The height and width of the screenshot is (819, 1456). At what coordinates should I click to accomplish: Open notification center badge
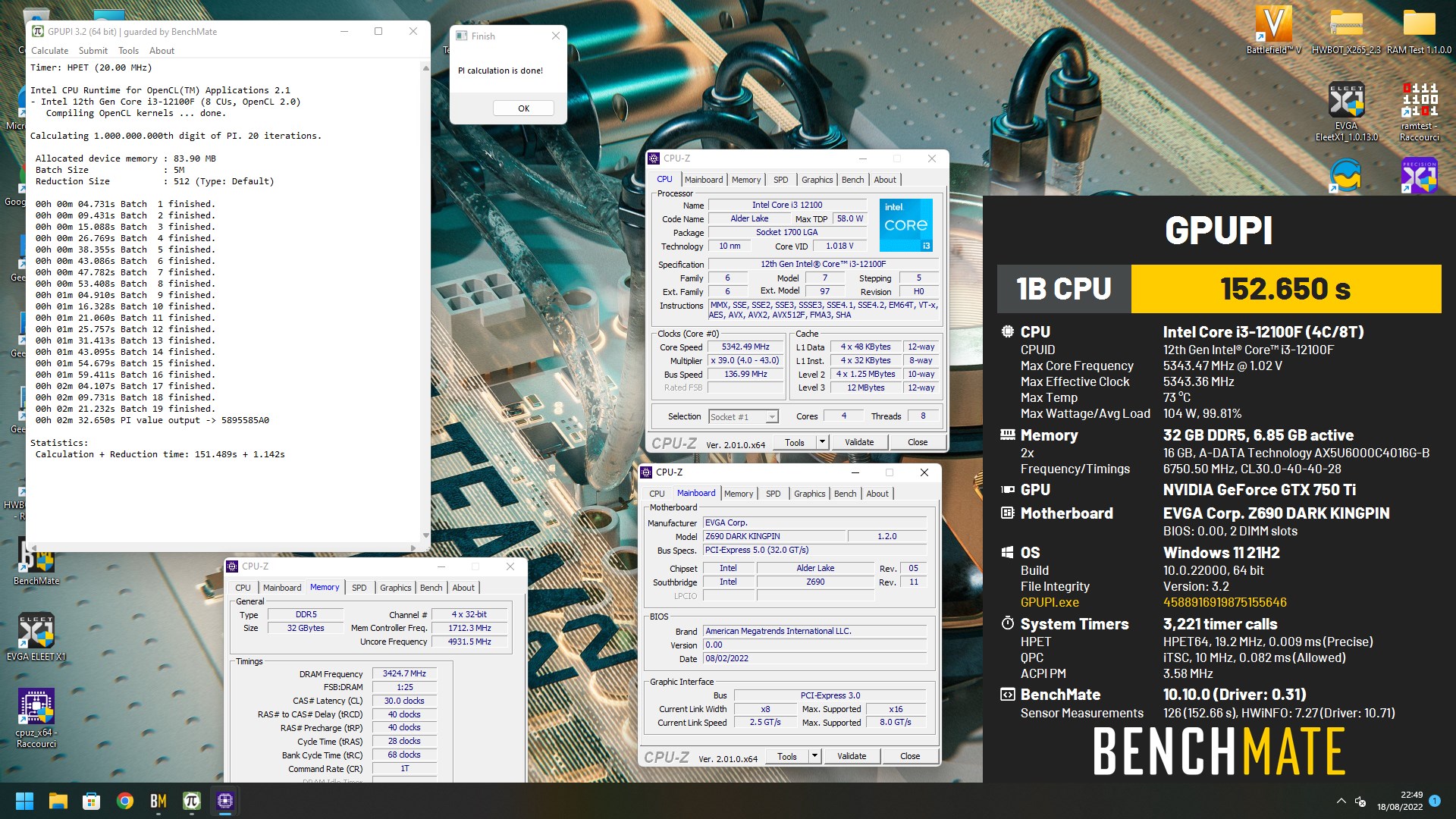coord(1435,800)
